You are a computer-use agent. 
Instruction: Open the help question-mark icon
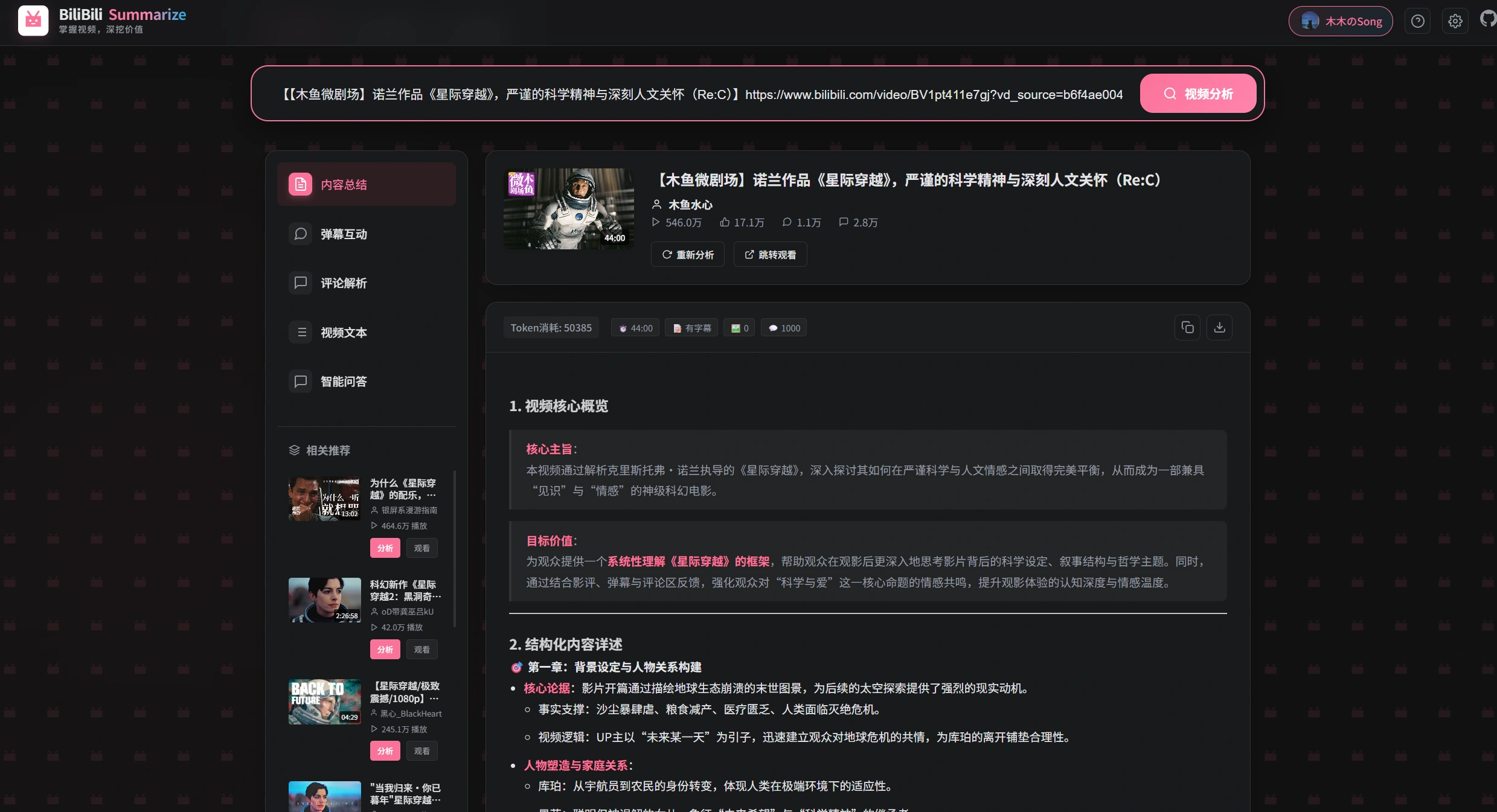coord(1417,21)
